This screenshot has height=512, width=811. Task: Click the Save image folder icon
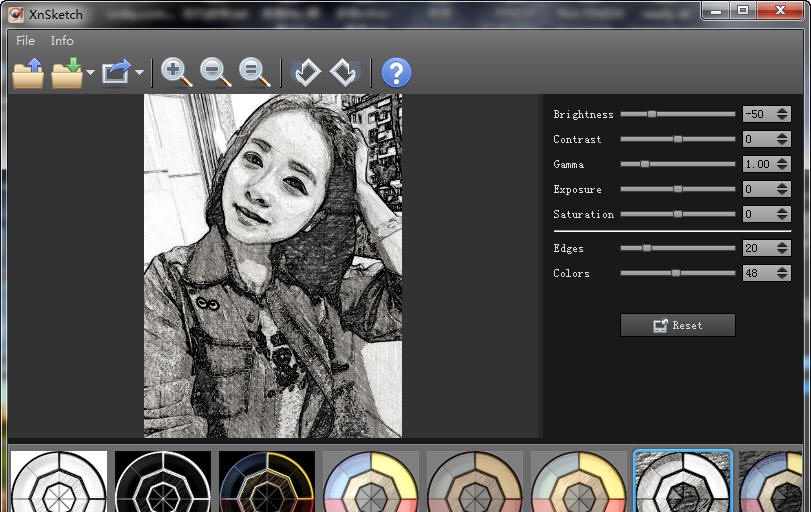click(x=67, y=73)
